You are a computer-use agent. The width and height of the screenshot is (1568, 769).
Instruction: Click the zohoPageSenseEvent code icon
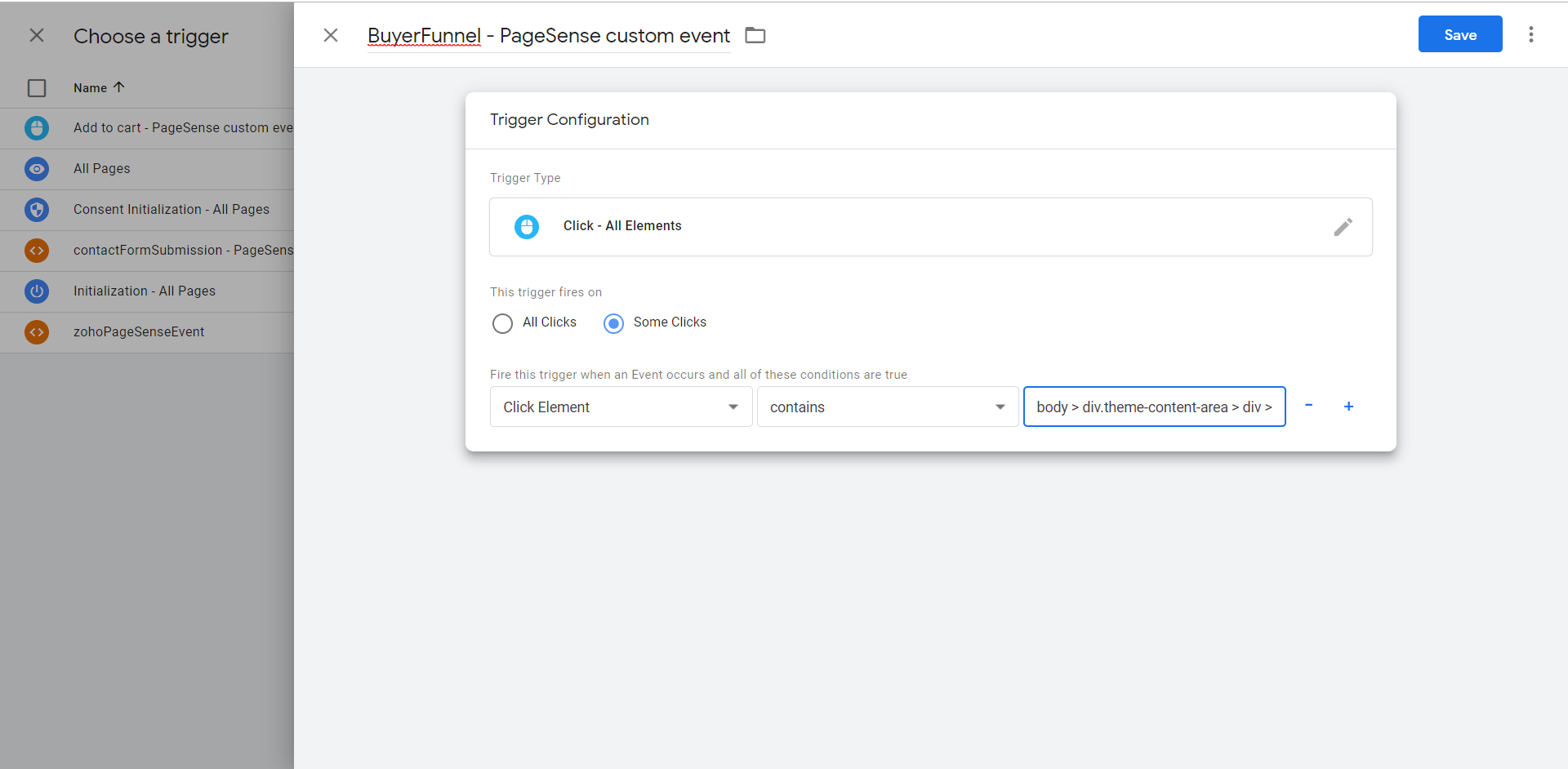pos(37,332)
